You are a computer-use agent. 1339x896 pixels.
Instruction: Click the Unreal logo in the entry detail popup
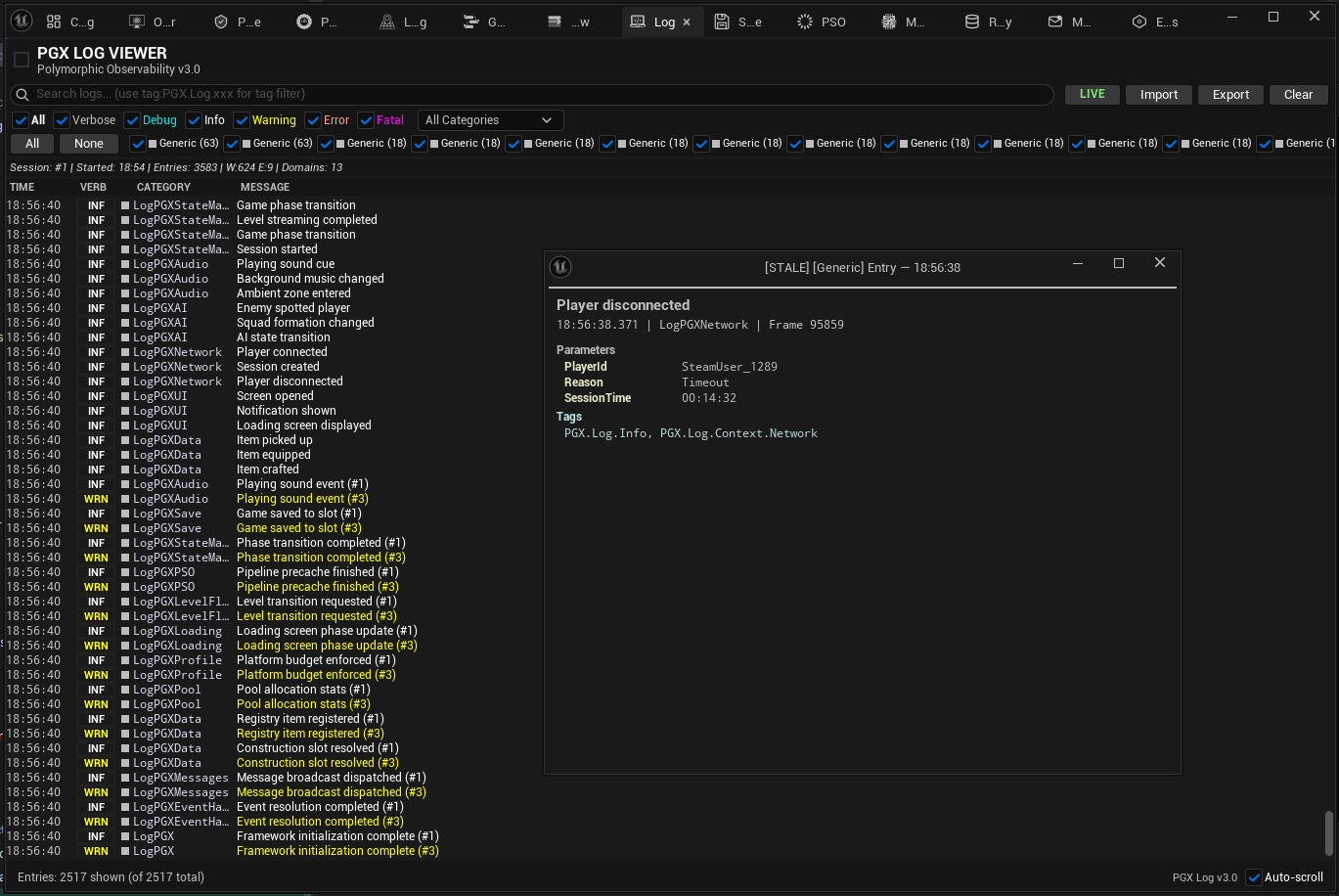[560, 266]
